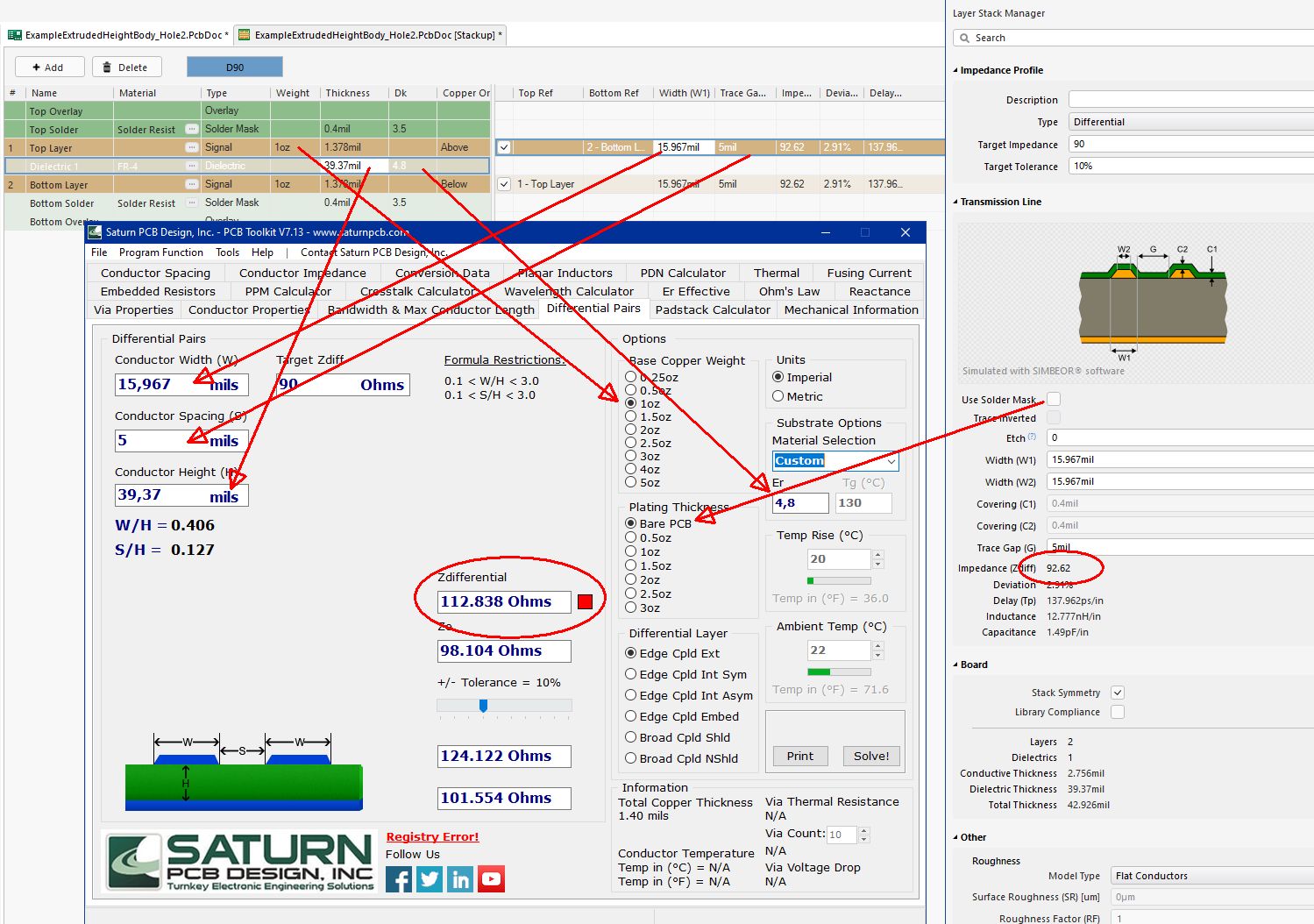Click the ellipsis button on Bottom Layer material
Image resolution: width=1314 pixels, height=924 pixels.
click(x=191, y=184)
